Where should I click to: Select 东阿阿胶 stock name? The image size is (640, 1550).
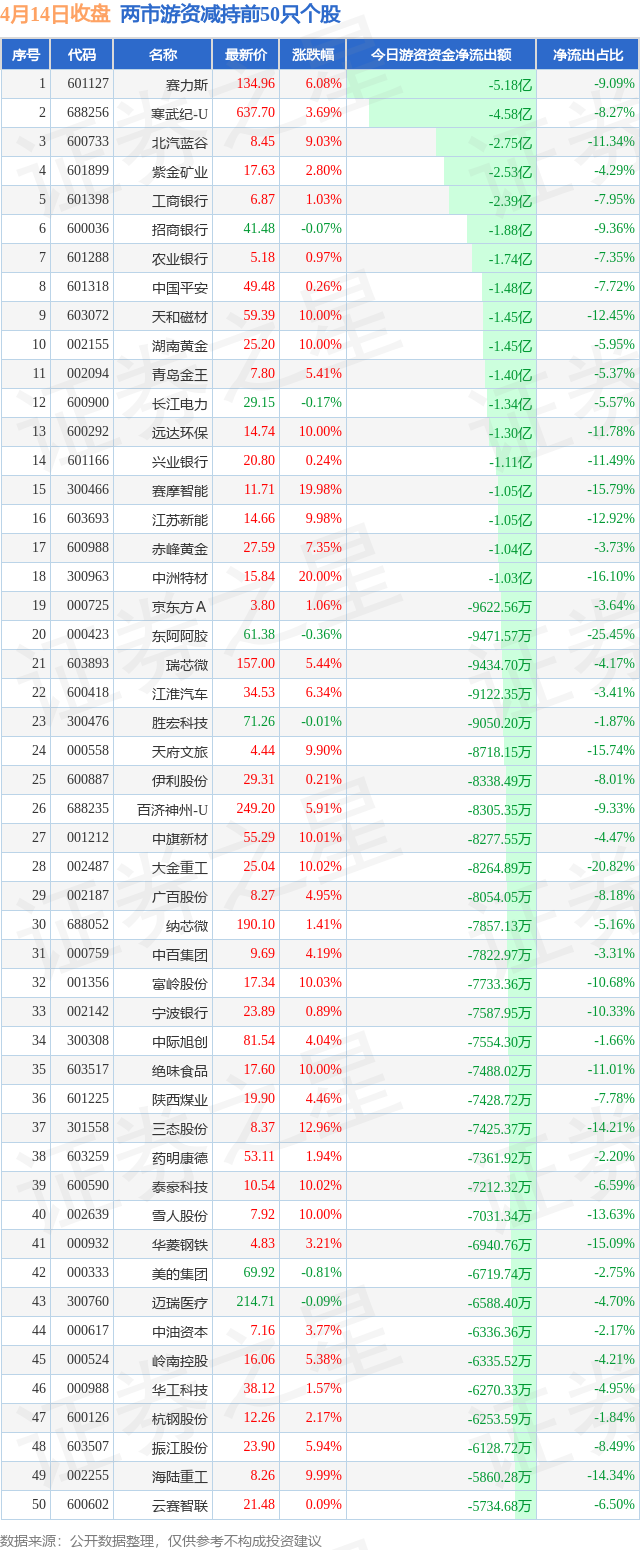click(x=180, y=636)
